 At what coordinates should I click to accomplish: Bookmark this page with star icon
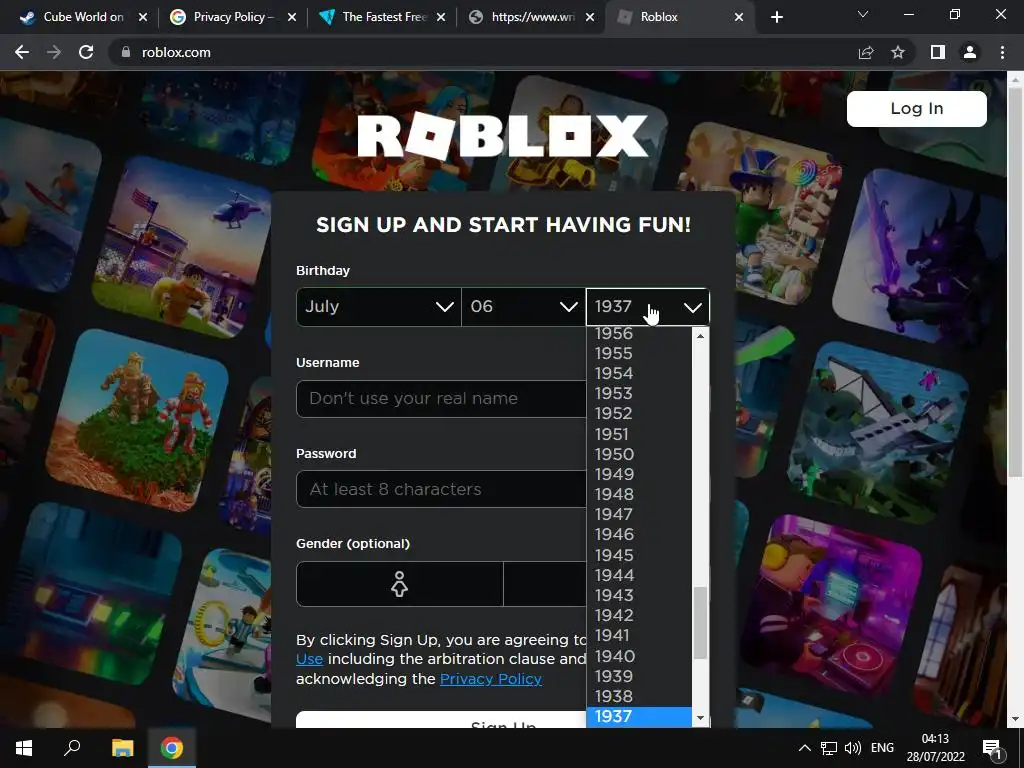898,52
